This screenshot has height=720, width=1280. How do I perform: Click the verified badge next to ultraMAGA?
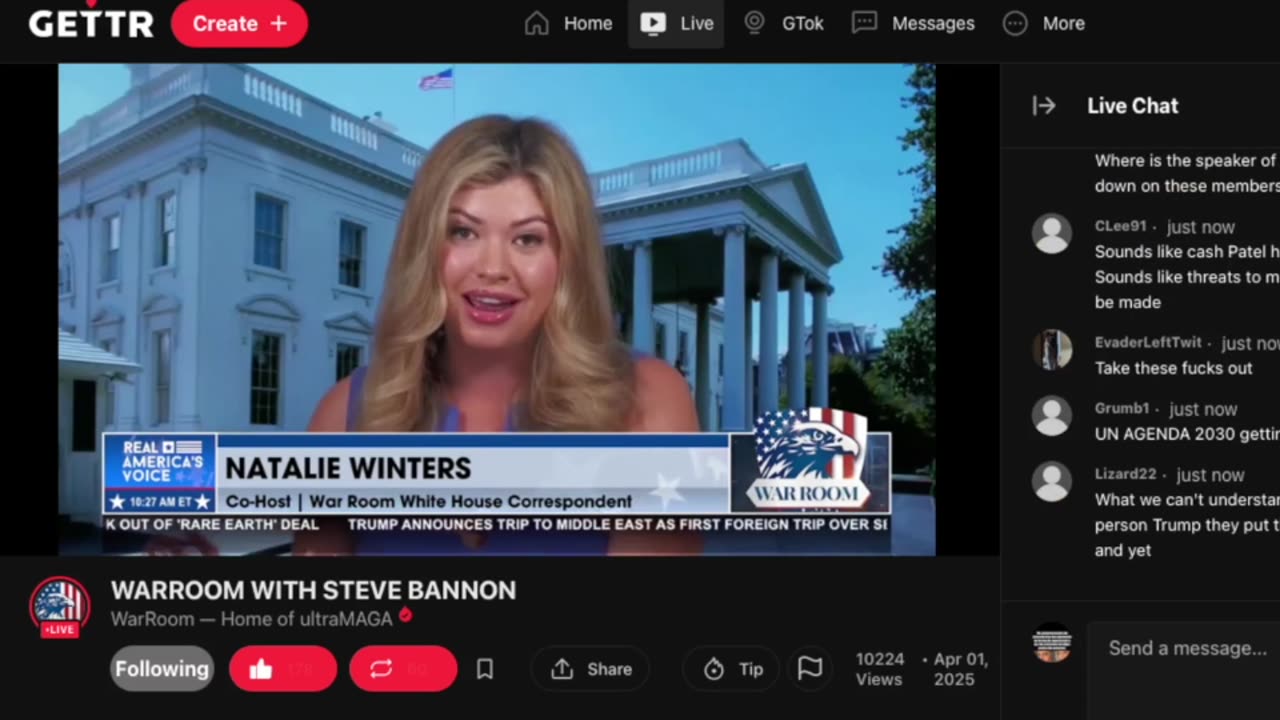[x=405, y=614]
